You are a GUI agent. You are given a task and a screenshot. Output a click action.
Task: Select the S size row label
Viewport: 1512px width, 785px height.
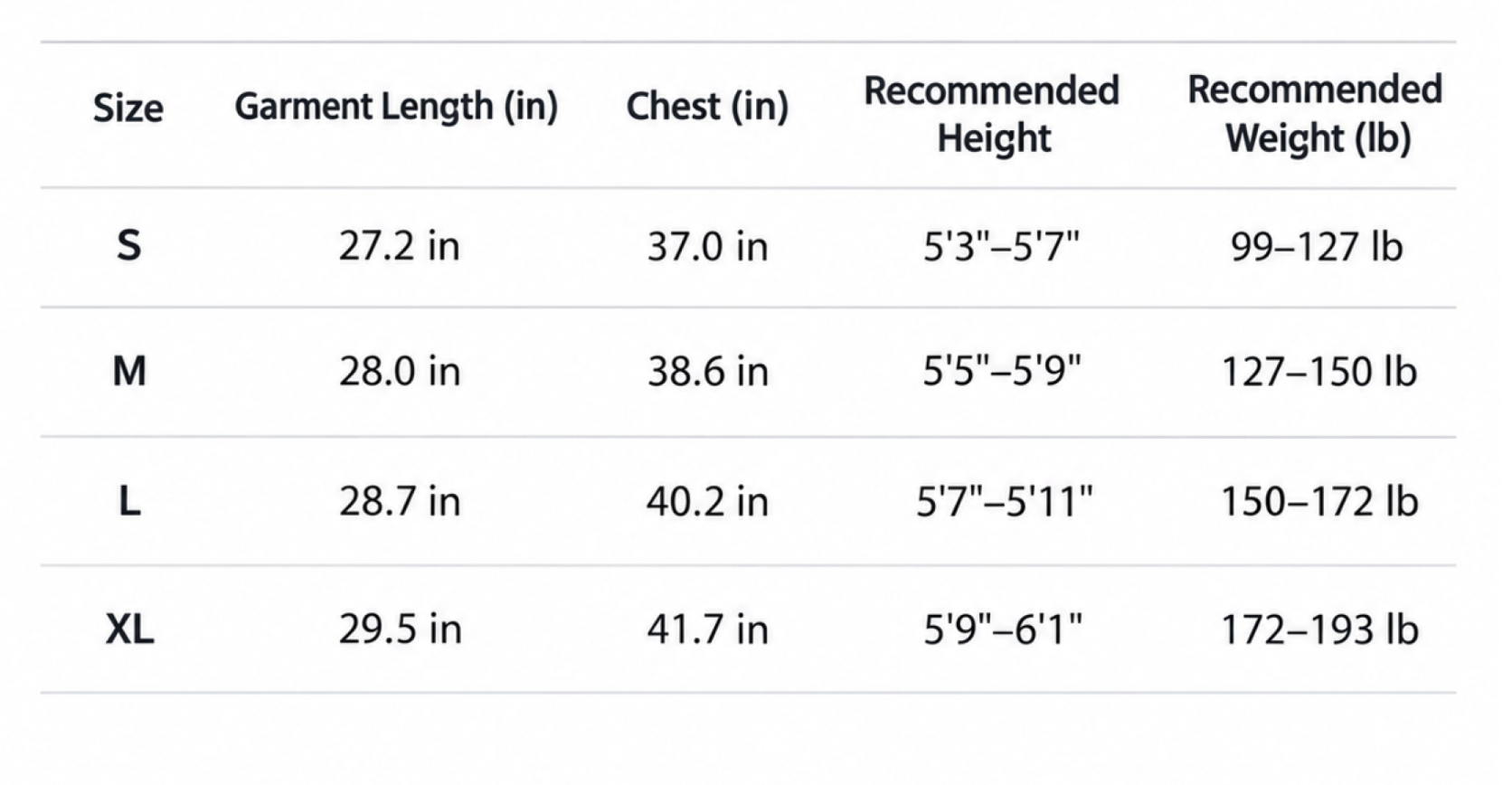[x=129, y=245]
